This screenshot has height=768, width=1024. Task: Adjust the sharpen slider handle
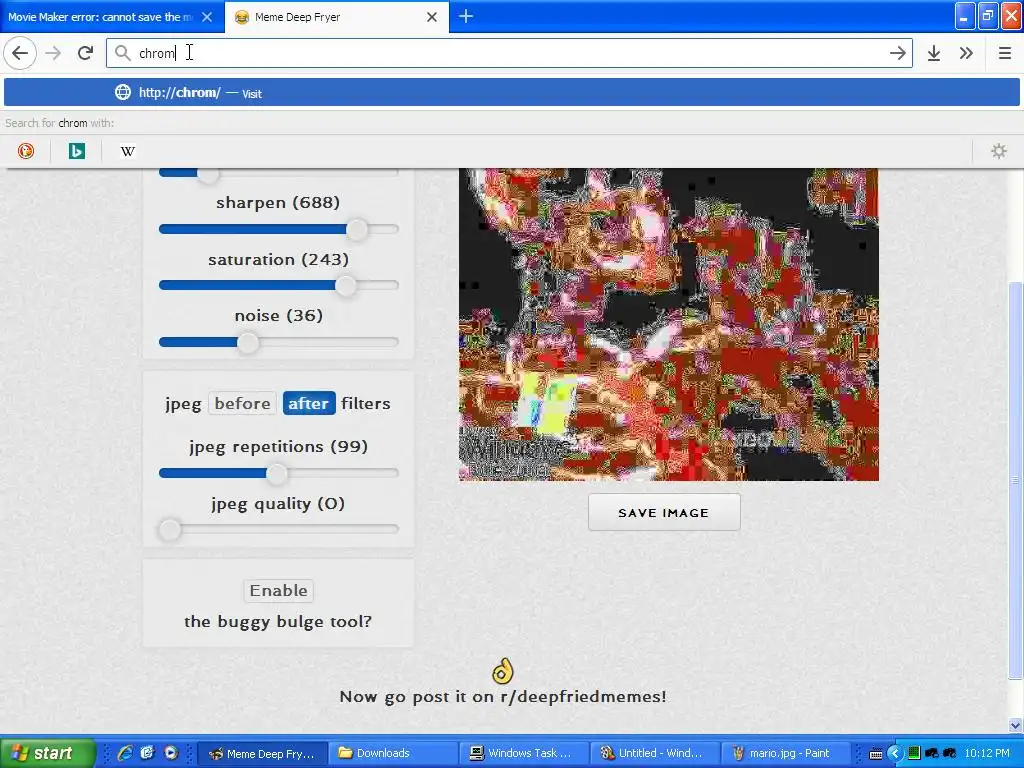pos(357,229)
